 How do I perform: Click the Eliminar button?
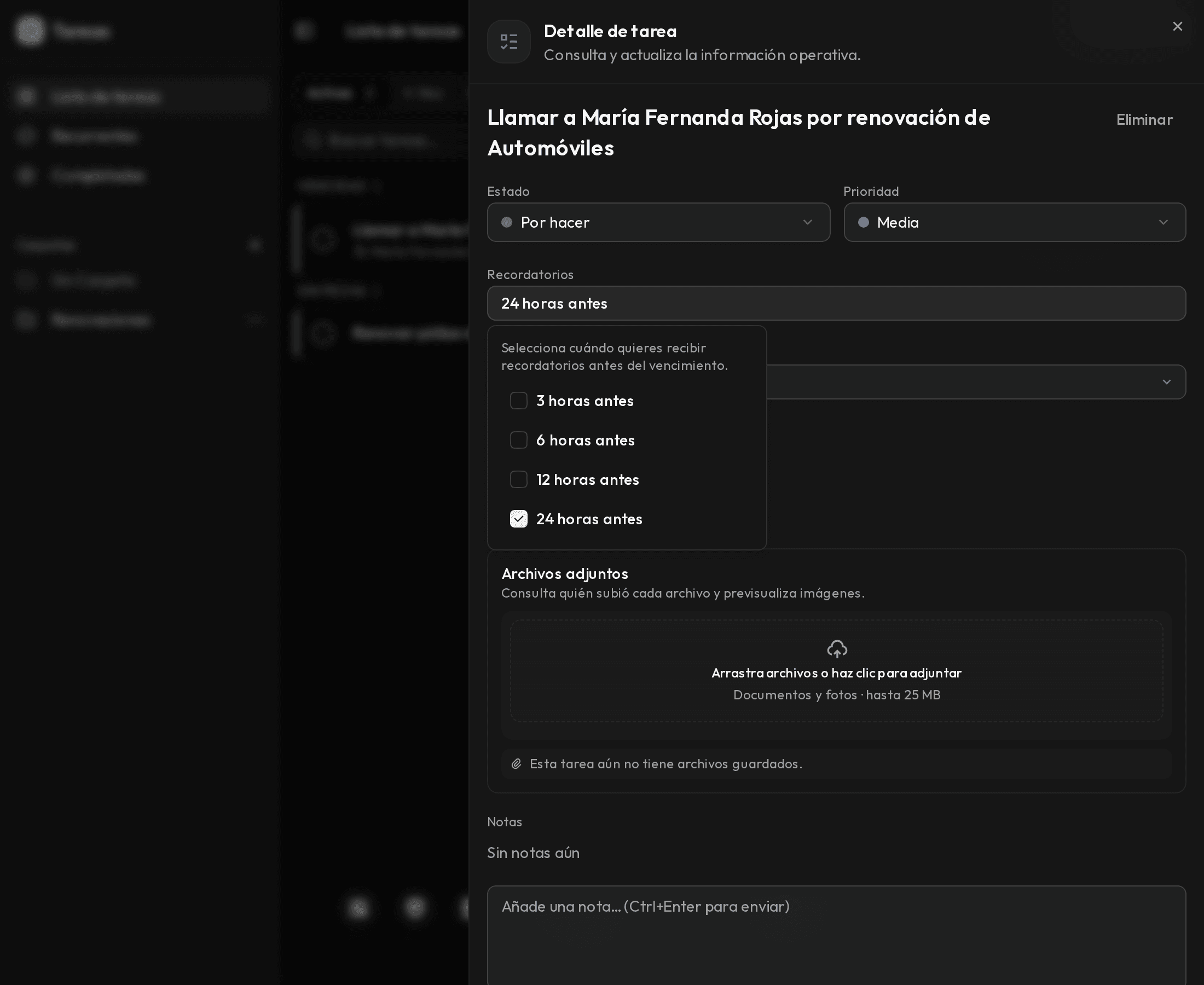(x=1144, y=120)
